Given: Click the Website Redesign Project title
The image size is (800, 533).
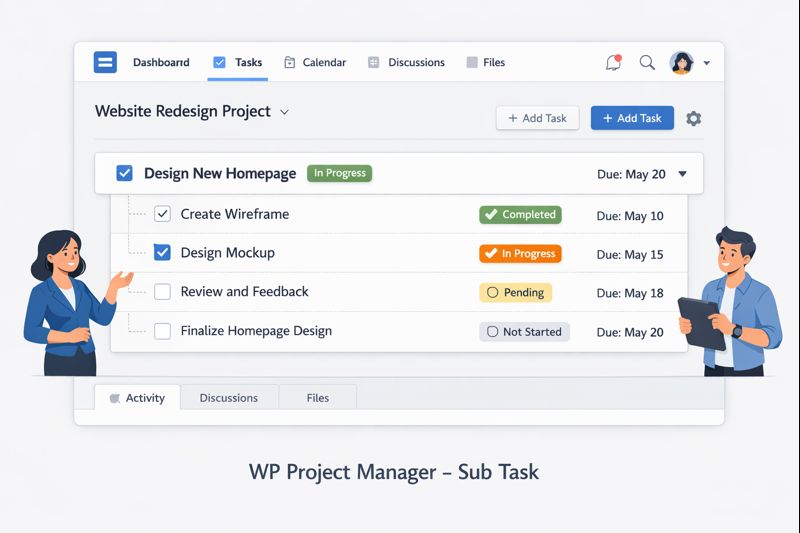Looking at the screenshot, I should 183,111.
